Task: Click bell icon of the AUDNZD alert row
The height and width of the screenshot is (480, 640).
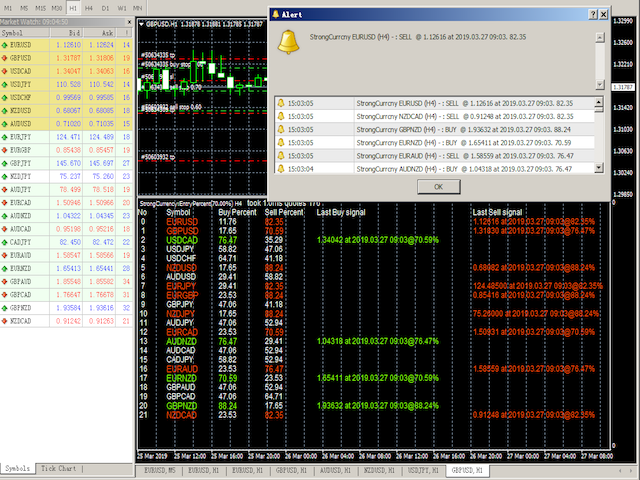Action: pyautogui.click(x=280, y=168)
